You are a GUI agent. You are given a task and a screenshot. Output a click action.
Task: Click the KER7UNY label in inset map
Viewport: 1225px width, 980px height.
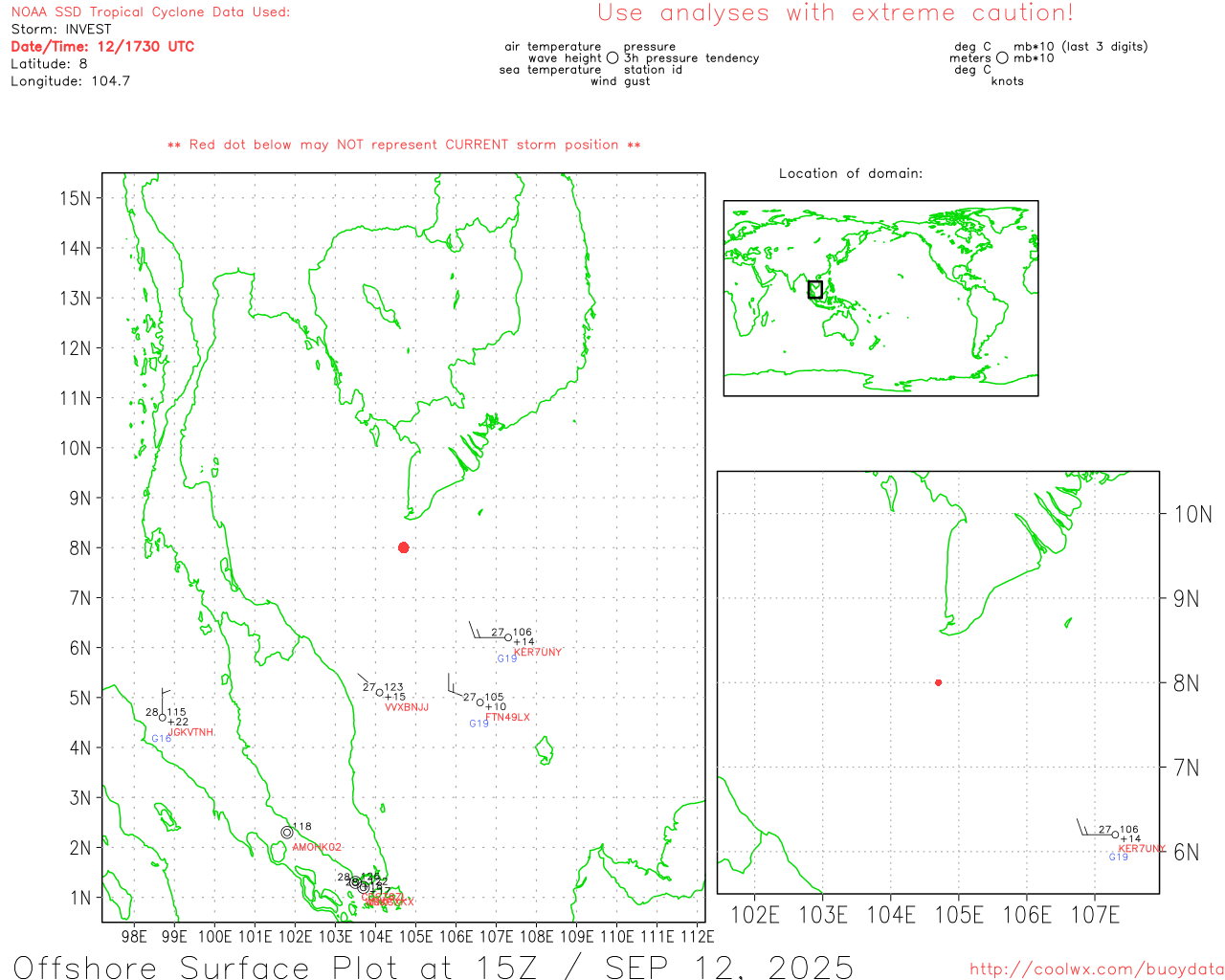click(1142, 849)
